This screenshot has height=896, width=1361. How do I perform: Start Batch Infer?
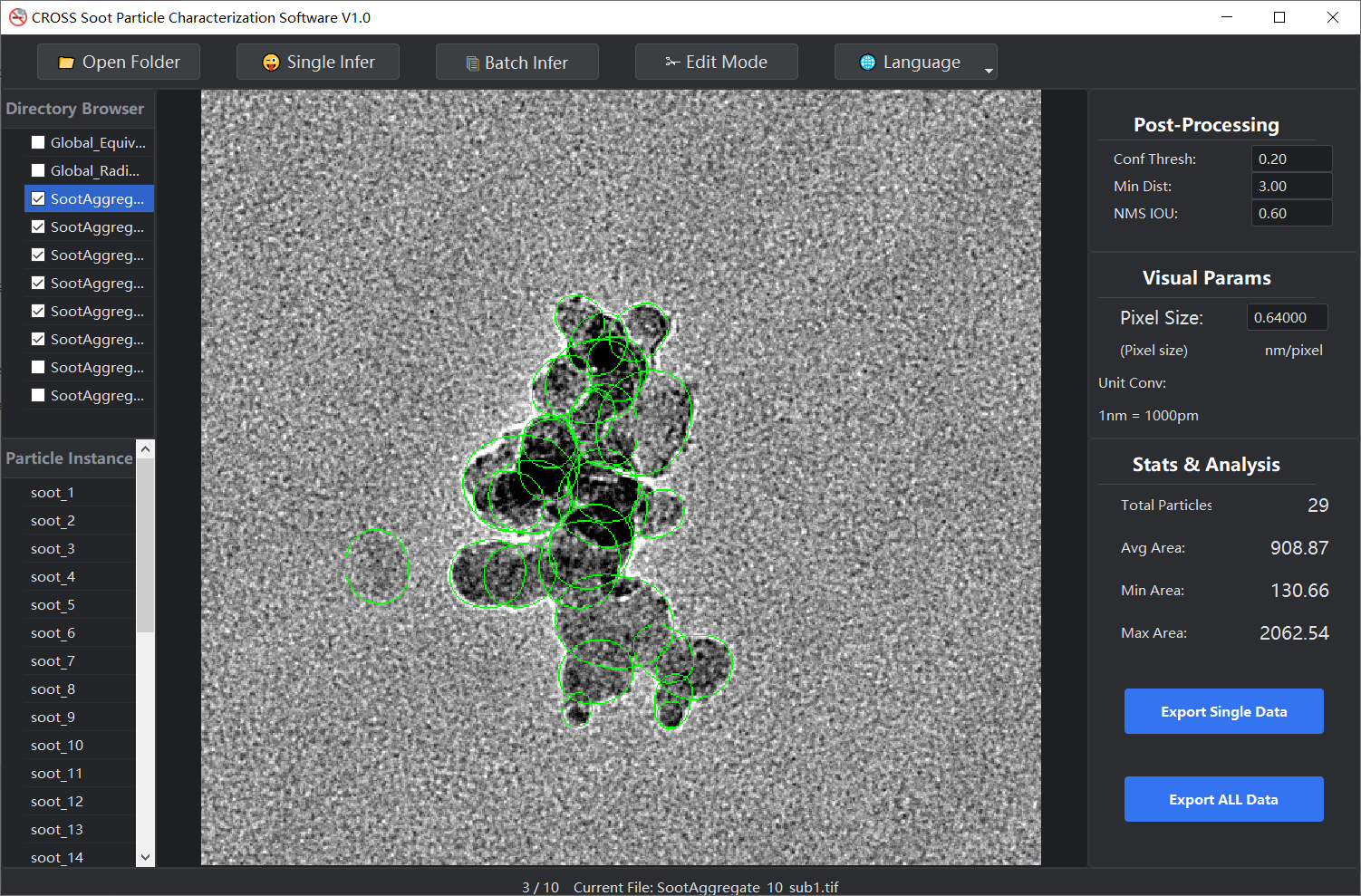[517, 62]
